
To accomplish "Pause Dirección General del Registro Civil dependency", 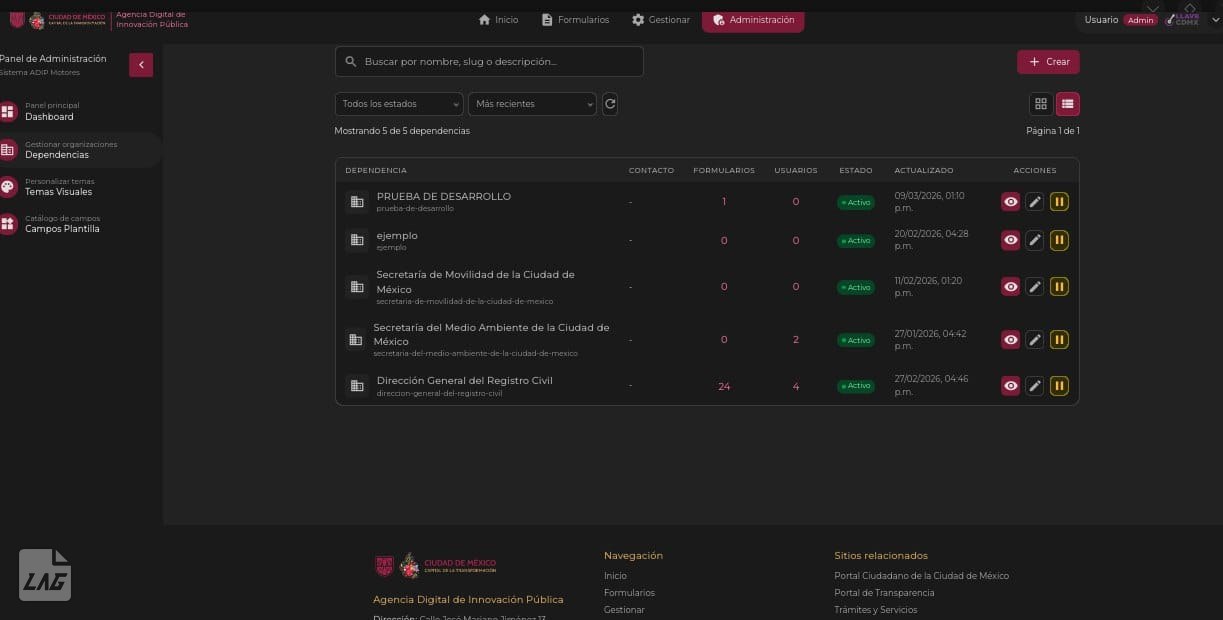I will tap(1059, 386).
